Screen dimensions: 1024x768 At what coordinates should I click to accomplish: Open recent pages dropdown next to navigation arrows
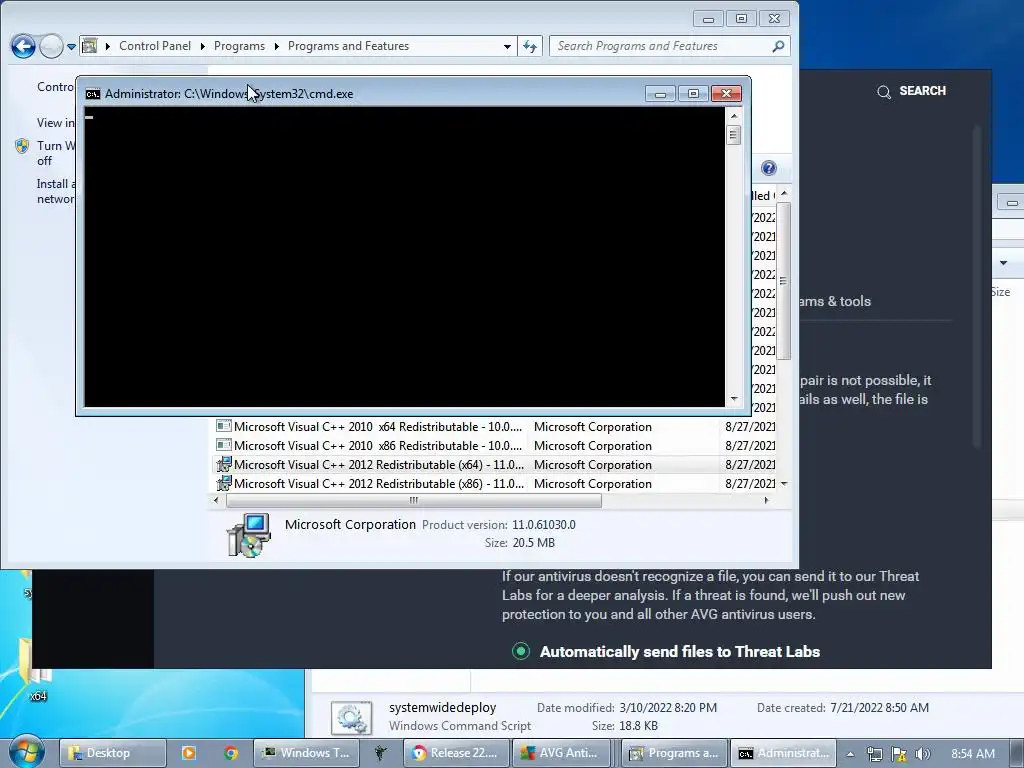coord(71,46)
